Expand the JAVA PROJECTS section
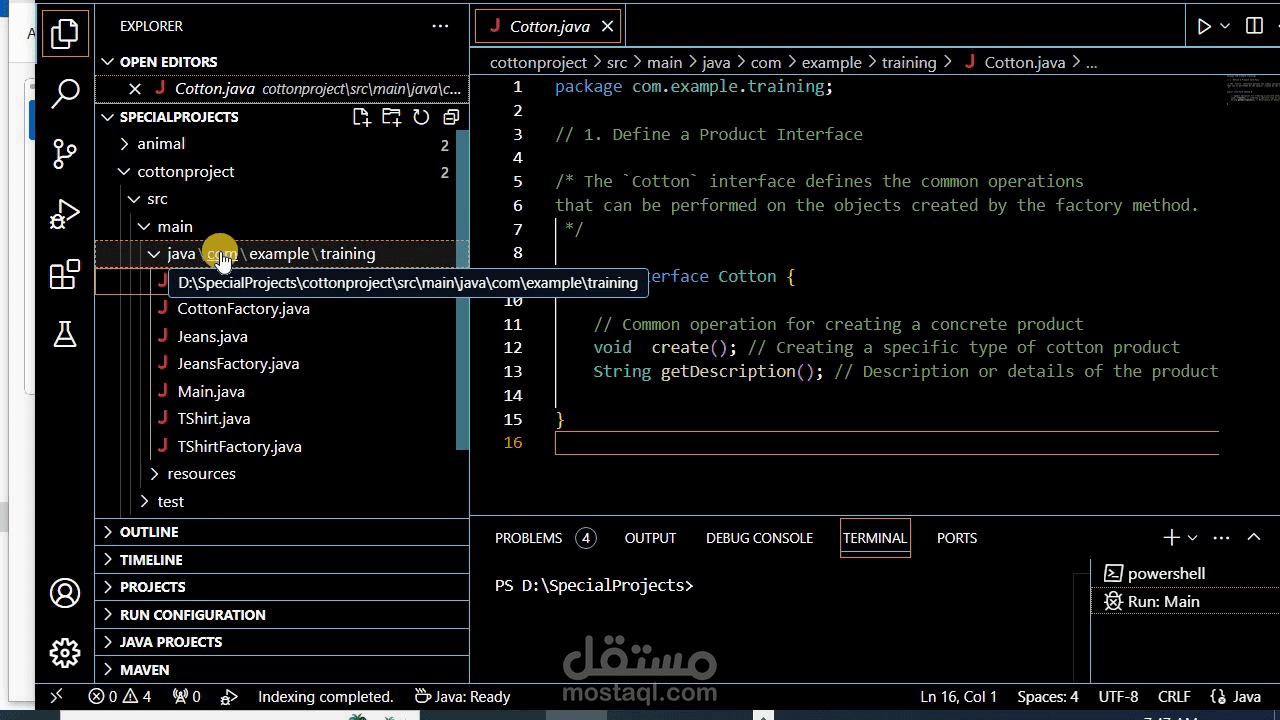 (282, 642)
